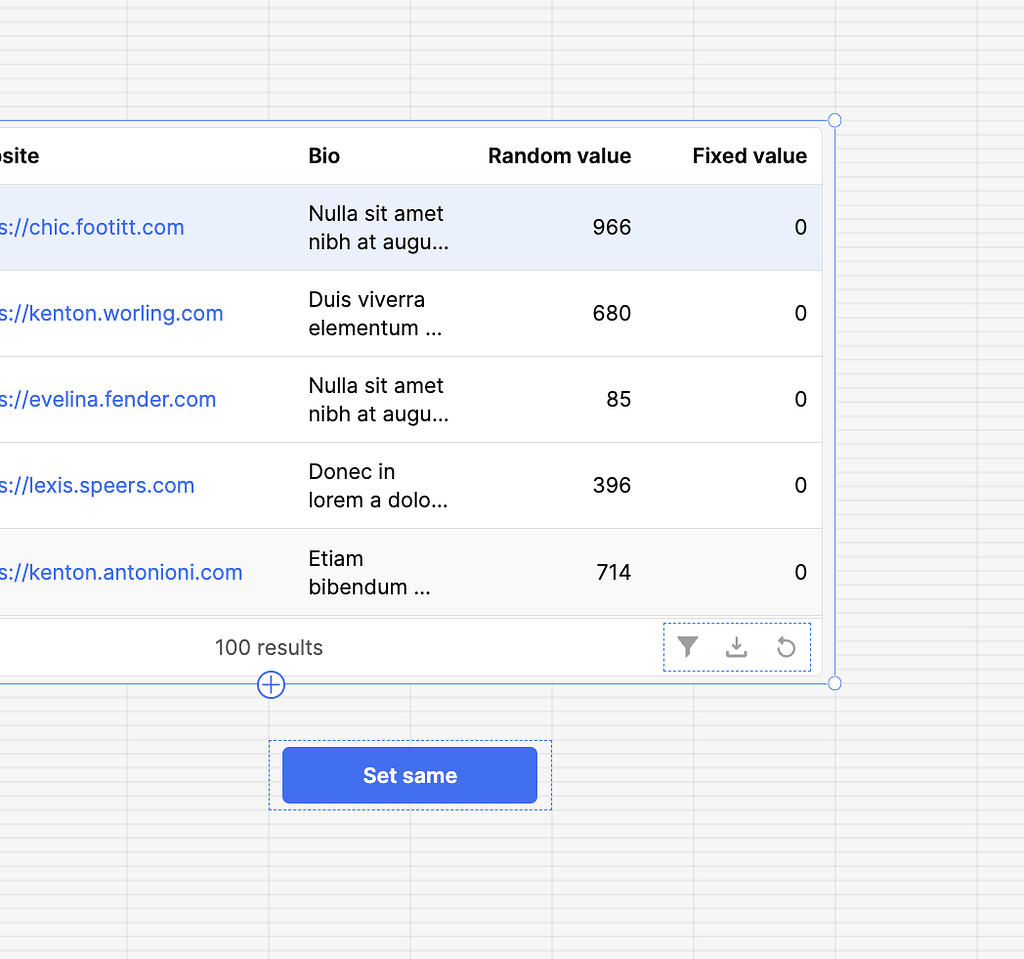Click the evelina.fender.com link
This screenshot has height=959, width=1024.
[108, 399]
